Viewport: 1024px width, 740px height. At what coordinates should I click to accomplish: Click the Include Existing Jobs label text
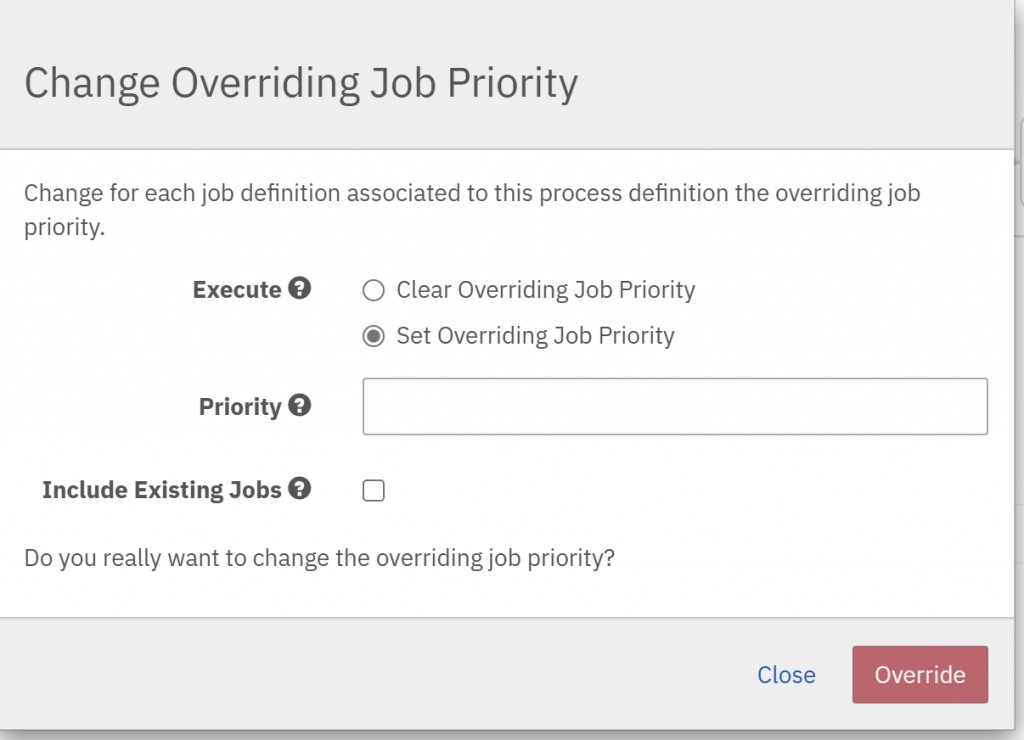[162, 490]
